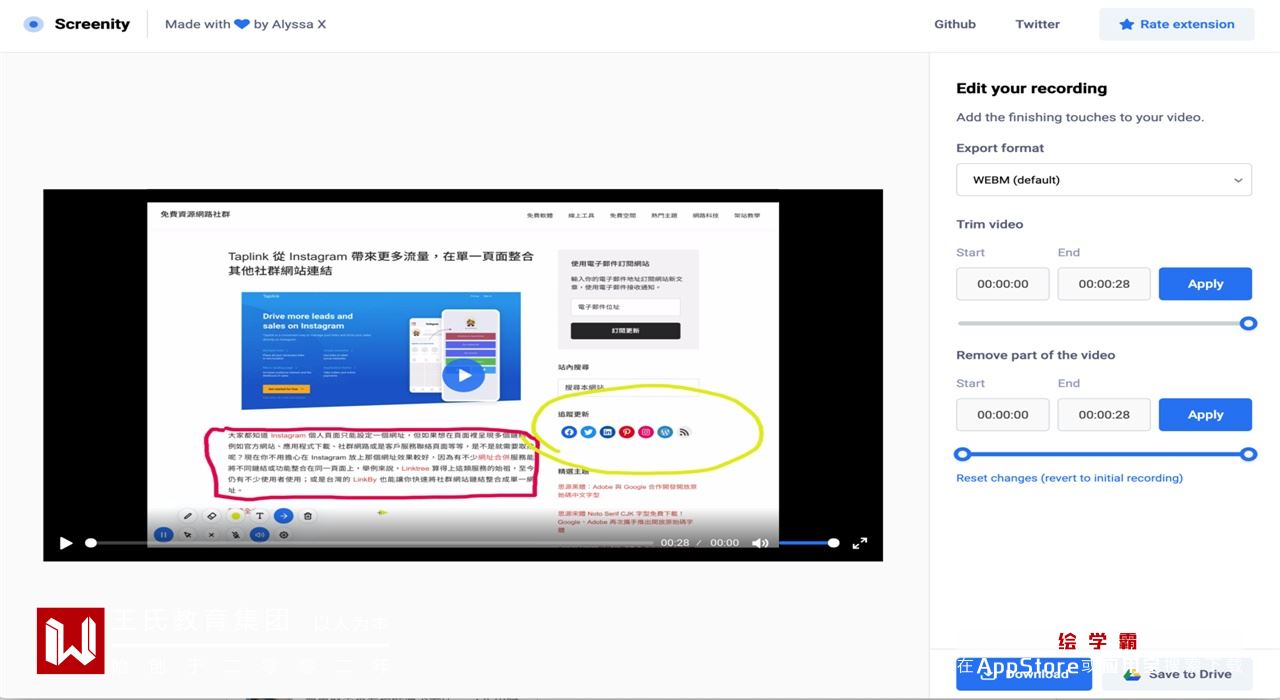Open the Twitter link
1280x700 pixels.
click(1037, 24)
